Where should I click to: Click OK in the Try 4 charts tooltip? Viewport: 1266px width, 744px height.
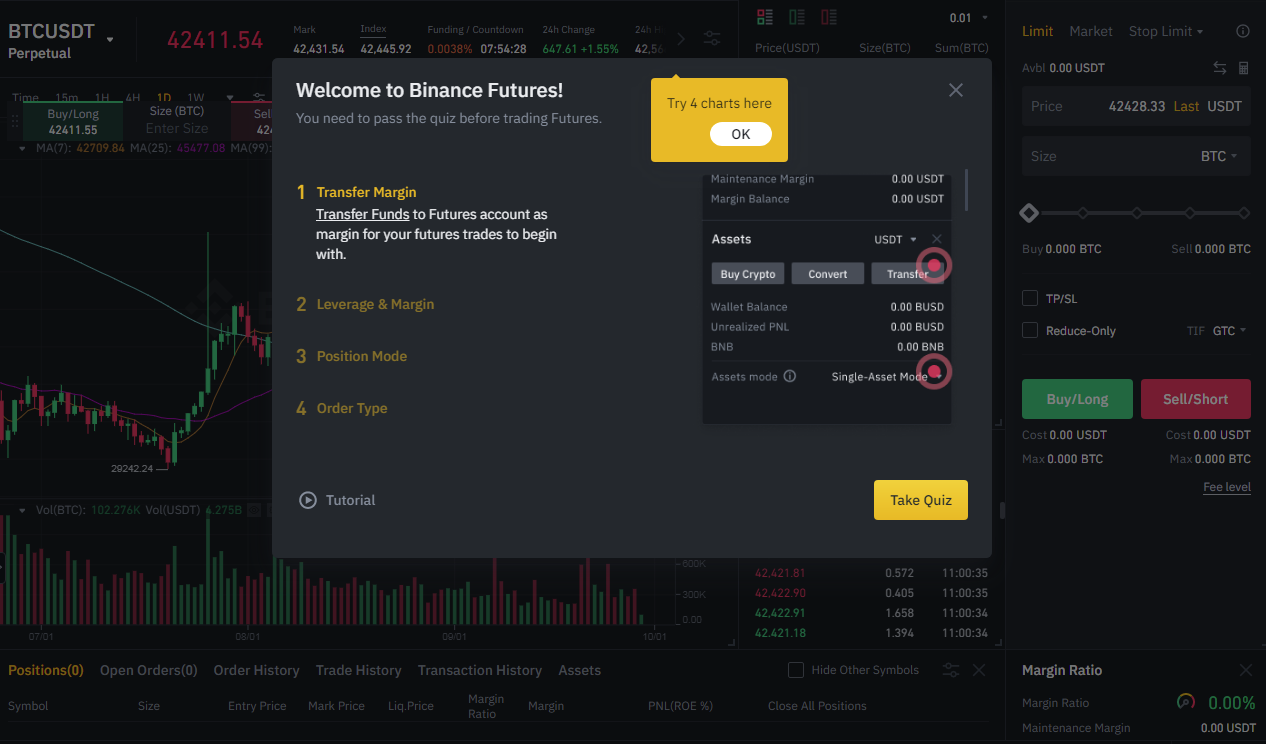(741, 134)
